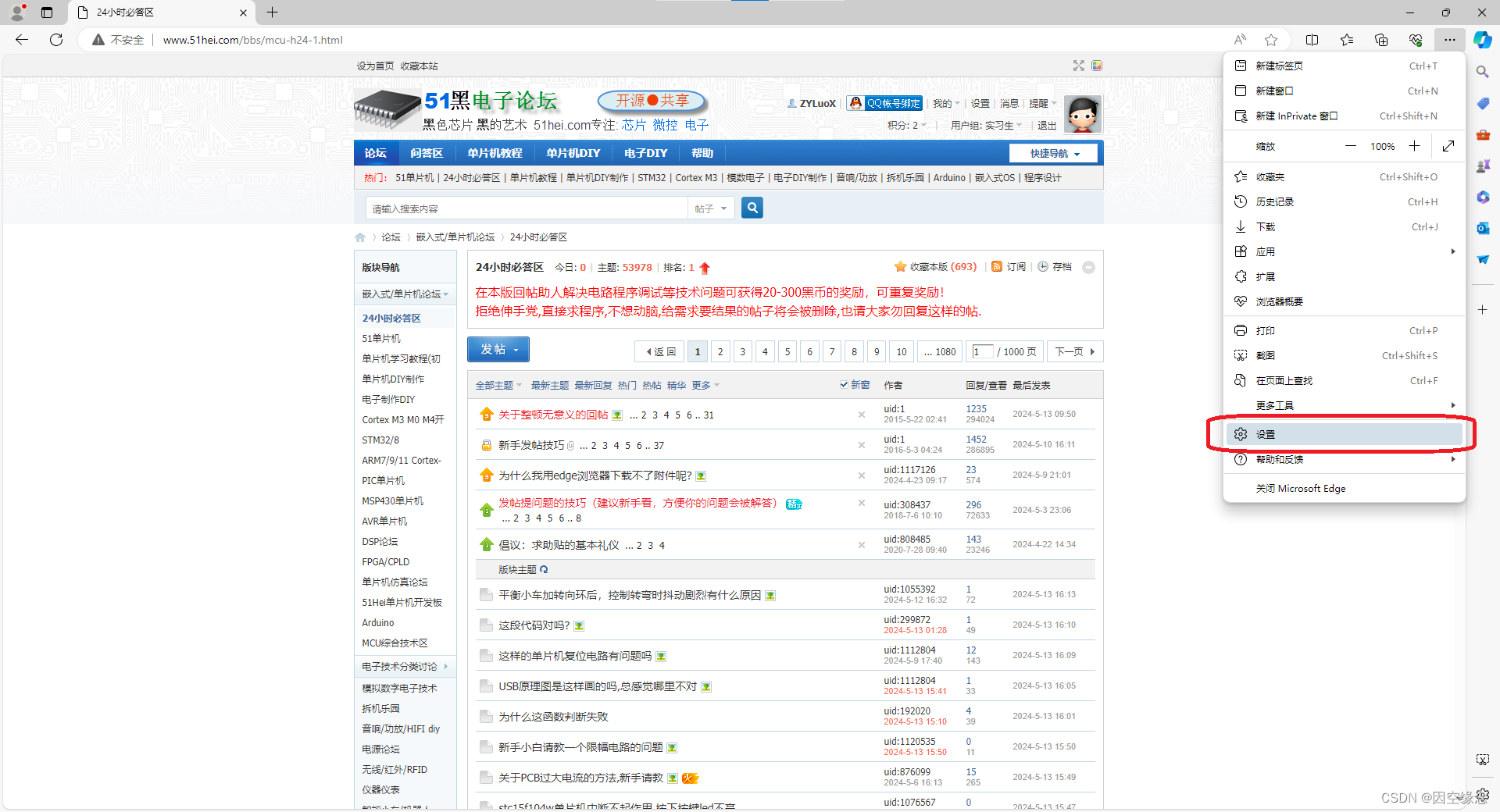1500x812 pixels.
Task: Go to page 2 of thread list
Action: 720,351
